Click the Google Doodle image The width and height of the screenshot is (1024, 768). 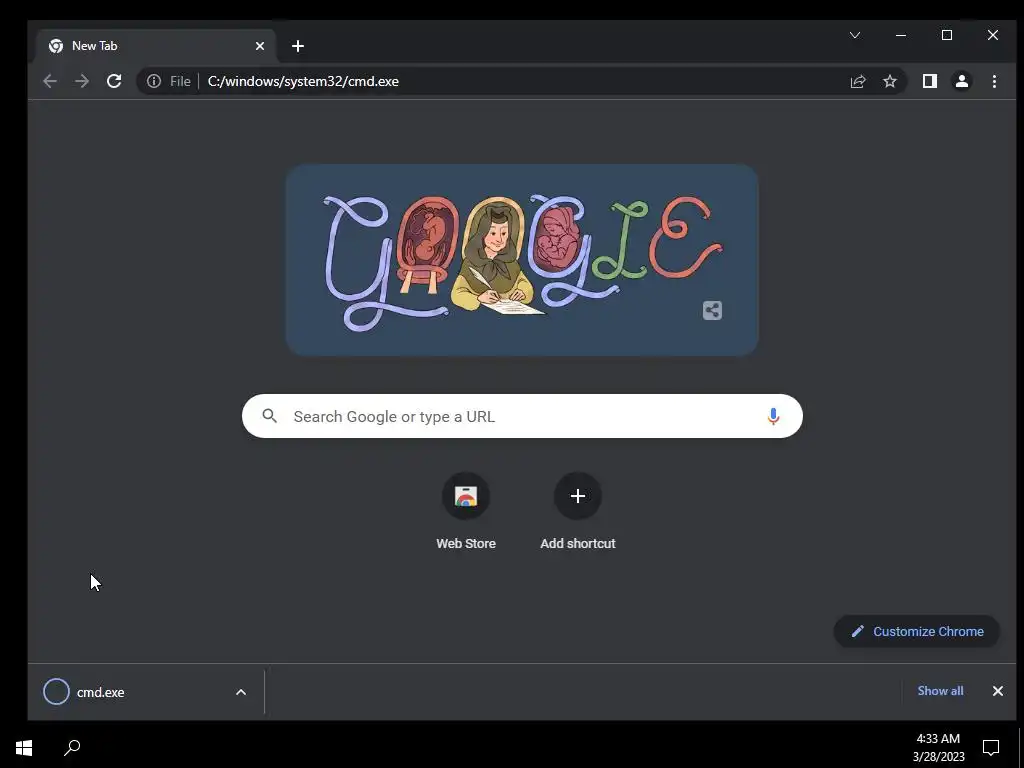coord(522,260)
